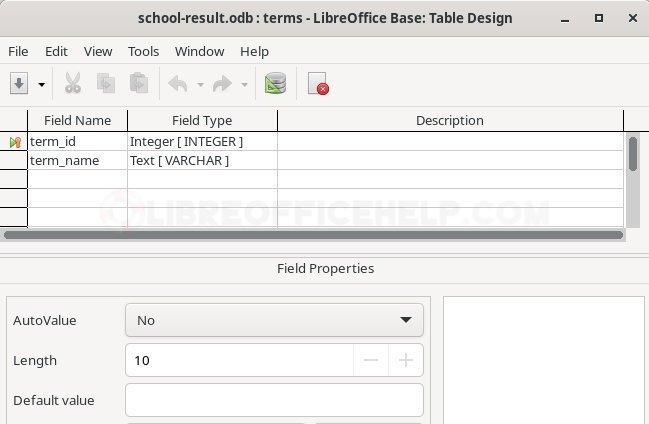The image size is (649, 424).
Task: Open the Edit menu
Action: [x=56, y=51]
